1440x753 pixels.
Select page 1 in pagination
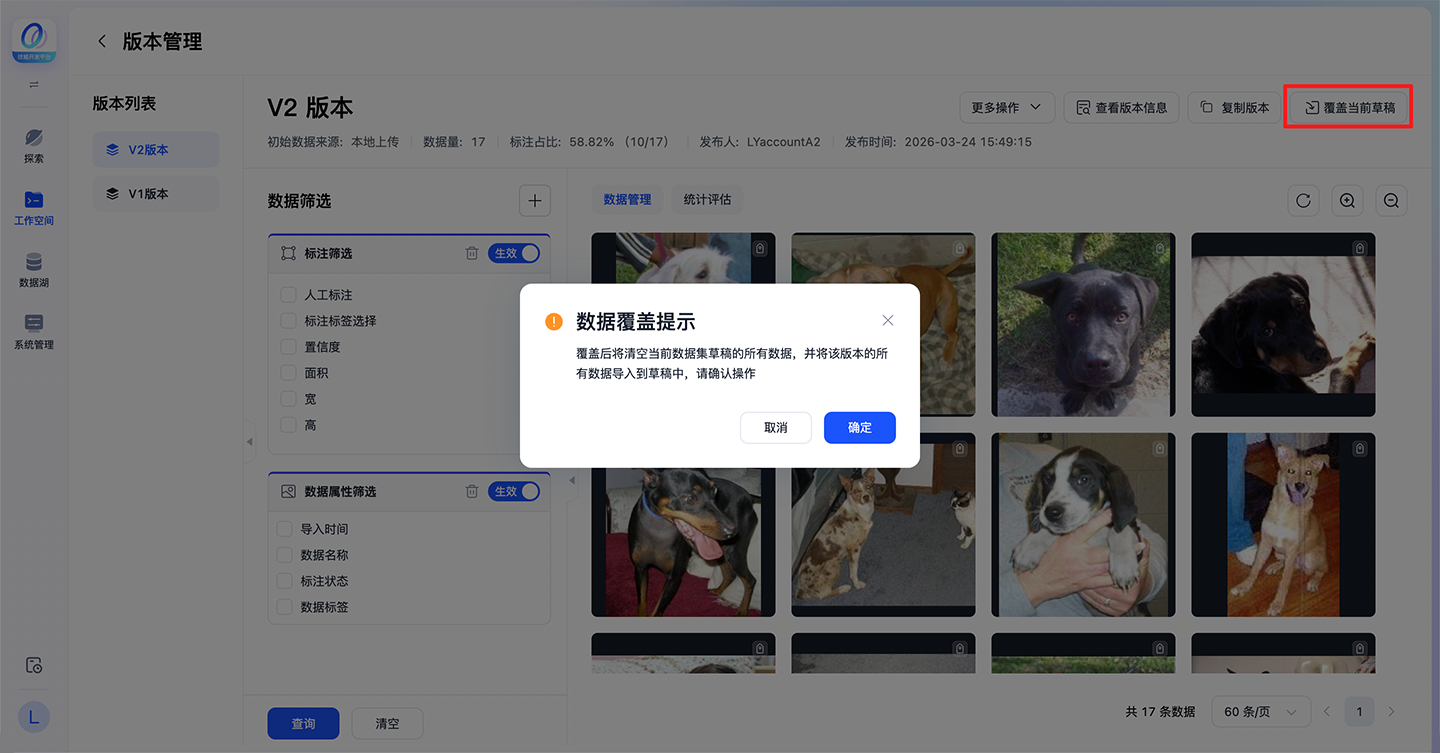click(x=1359, y=712)
